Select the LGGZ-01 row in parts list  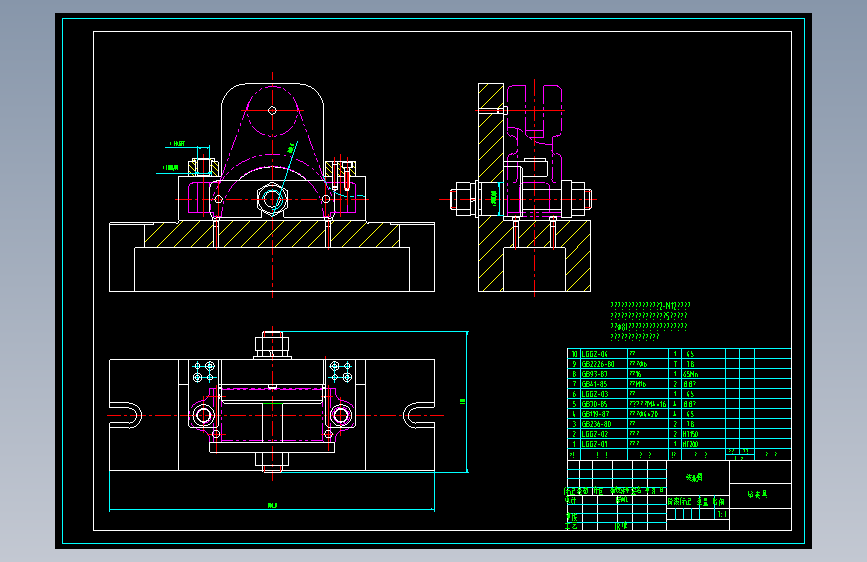tap(679, 444)
